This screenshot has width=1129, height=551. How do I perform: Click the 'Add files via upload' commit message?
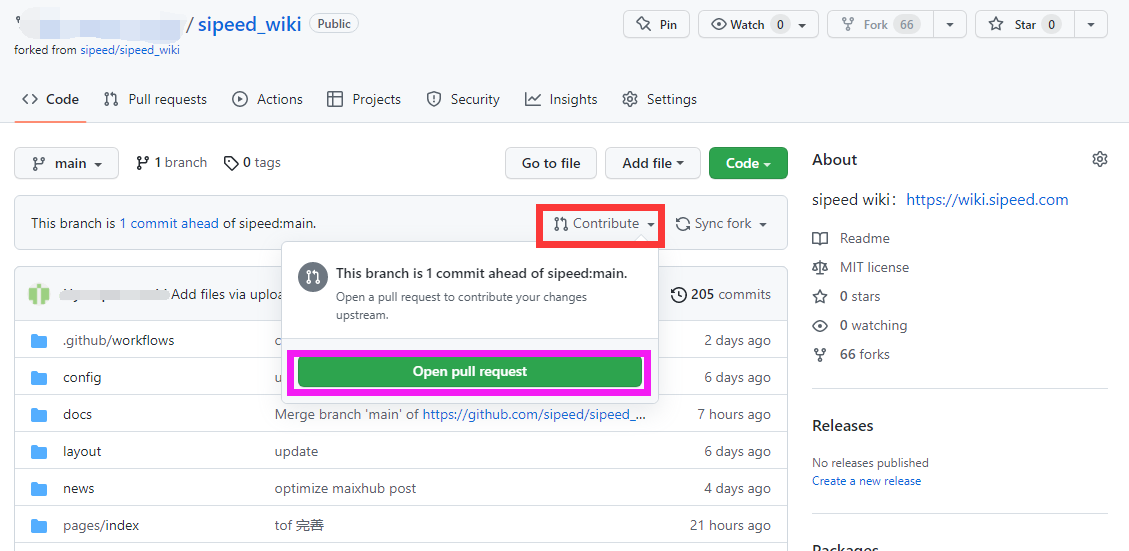coord(226,294)
